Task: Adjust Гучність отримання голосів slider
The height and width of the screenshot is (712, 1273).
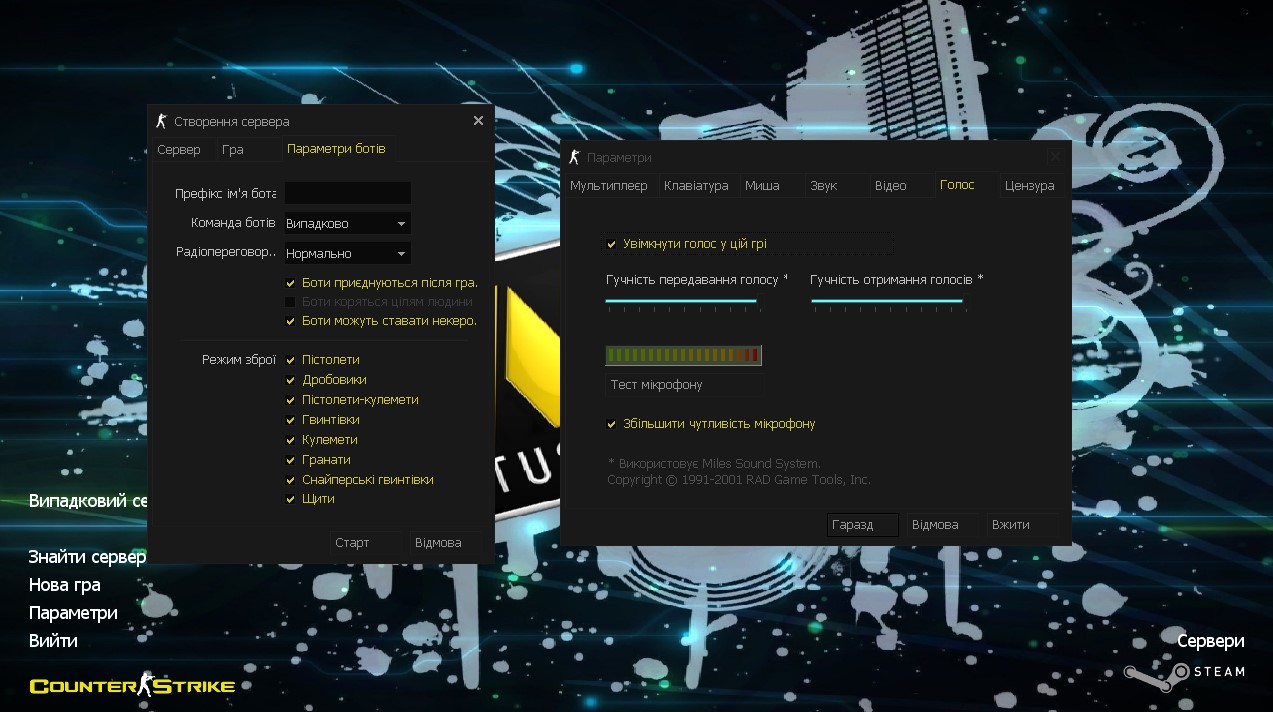Action: tap(887, 301)
